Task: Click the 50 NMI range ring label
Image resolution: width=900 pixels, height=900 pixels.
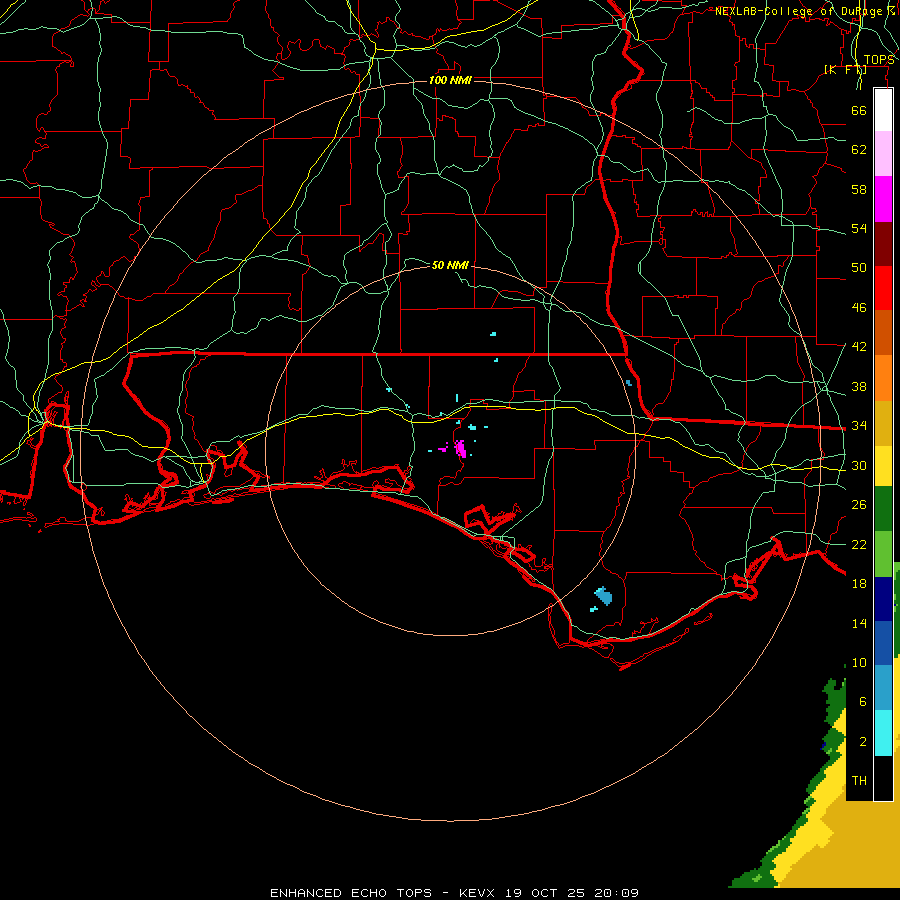Action: tap(450, 265)
